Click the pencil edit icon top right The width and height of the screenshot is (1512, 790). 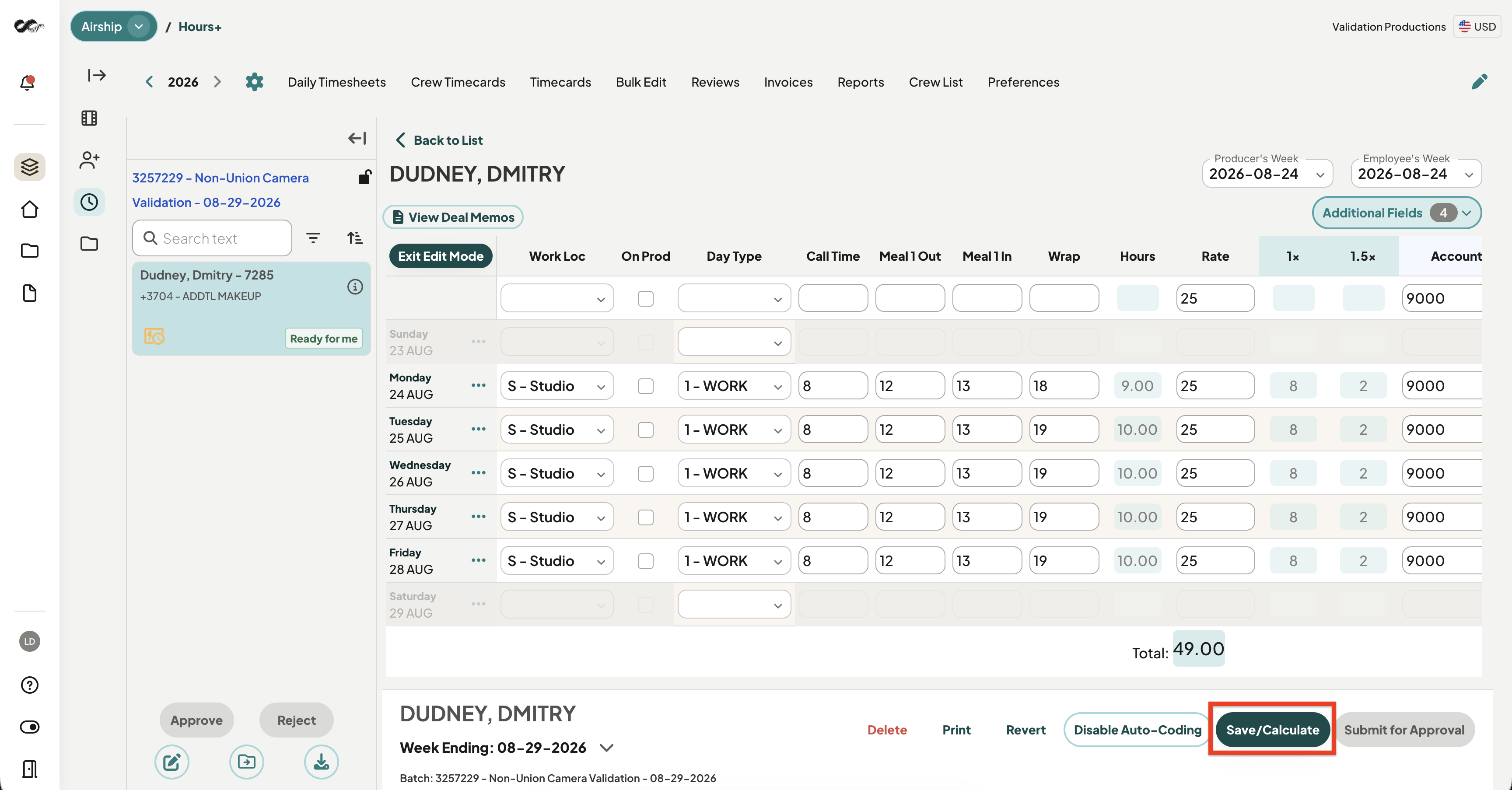(1479, 82)
